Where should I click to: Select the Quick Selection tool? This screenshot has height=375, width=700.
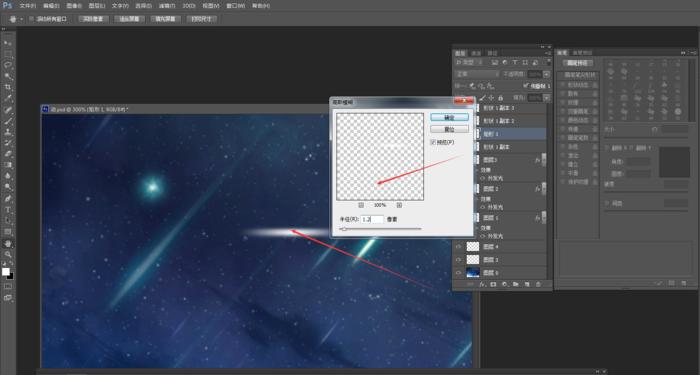pos(8,76)
